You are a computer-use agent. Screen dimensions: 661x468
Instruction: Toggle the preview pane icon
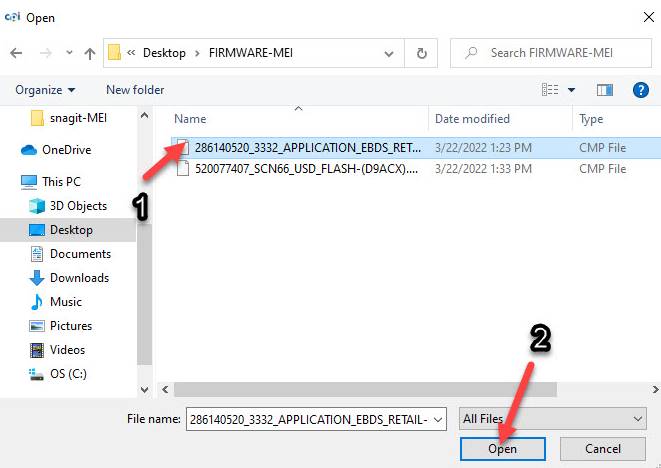click(x=604, y=90)
